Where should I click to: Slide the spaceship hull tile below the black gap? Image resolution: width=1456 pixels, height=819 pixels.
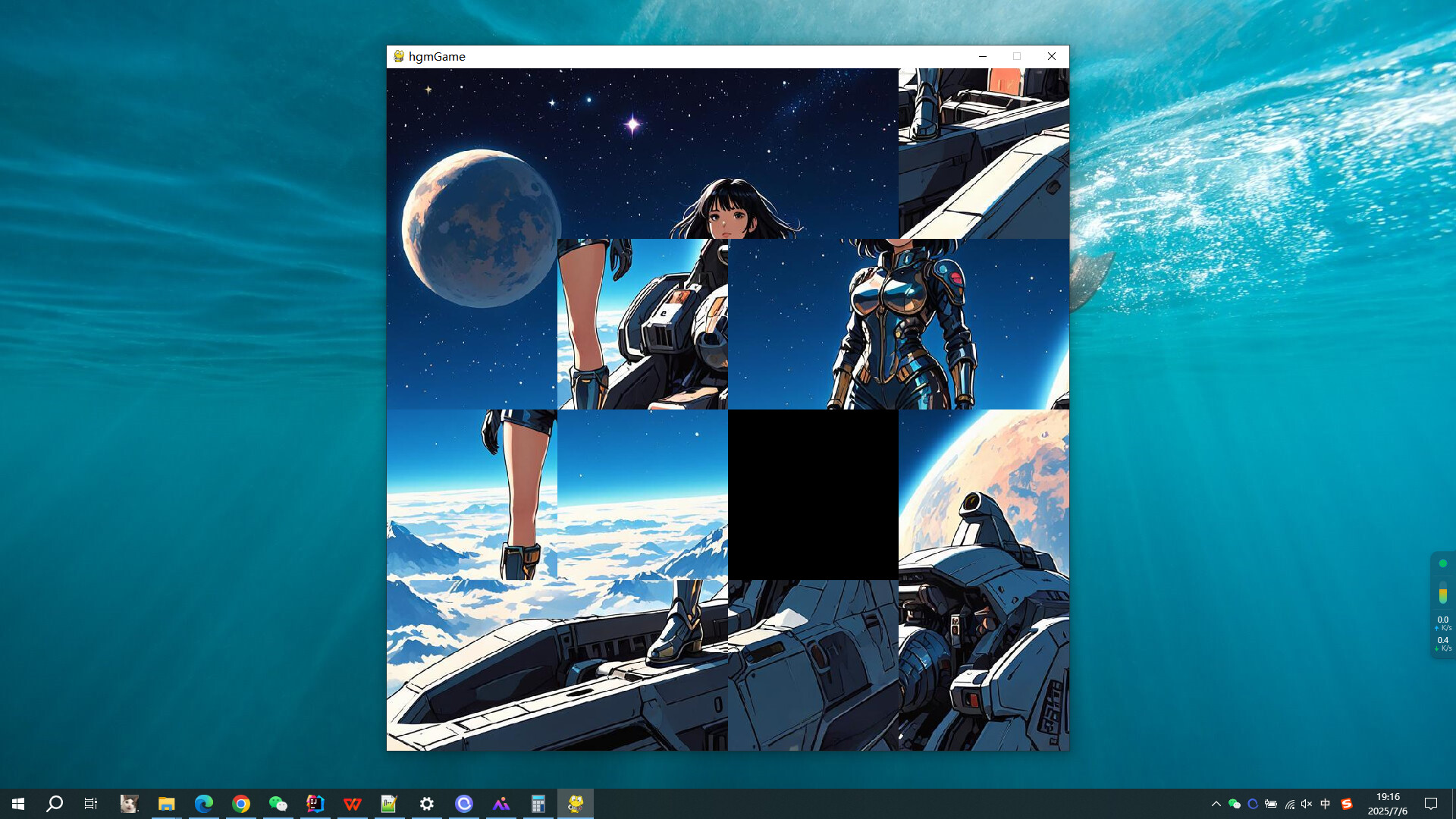(x=813, y=665)
